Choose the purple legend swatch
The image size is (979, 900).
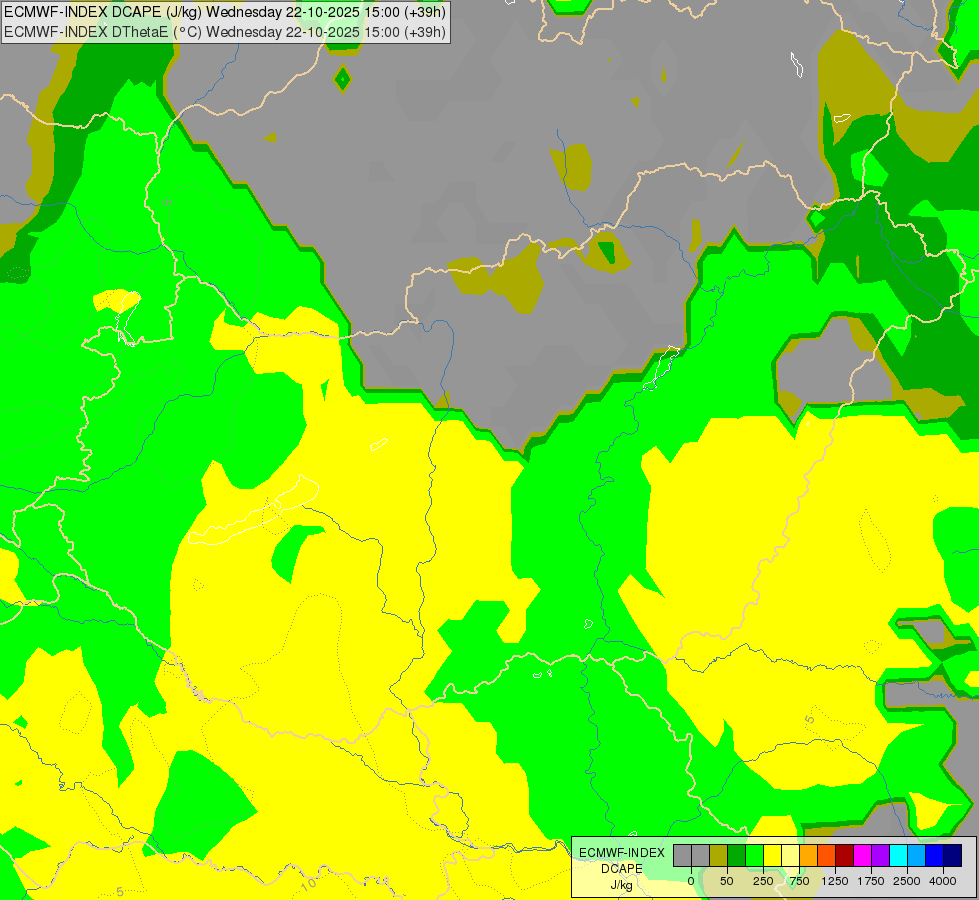[x=880, y=855]
